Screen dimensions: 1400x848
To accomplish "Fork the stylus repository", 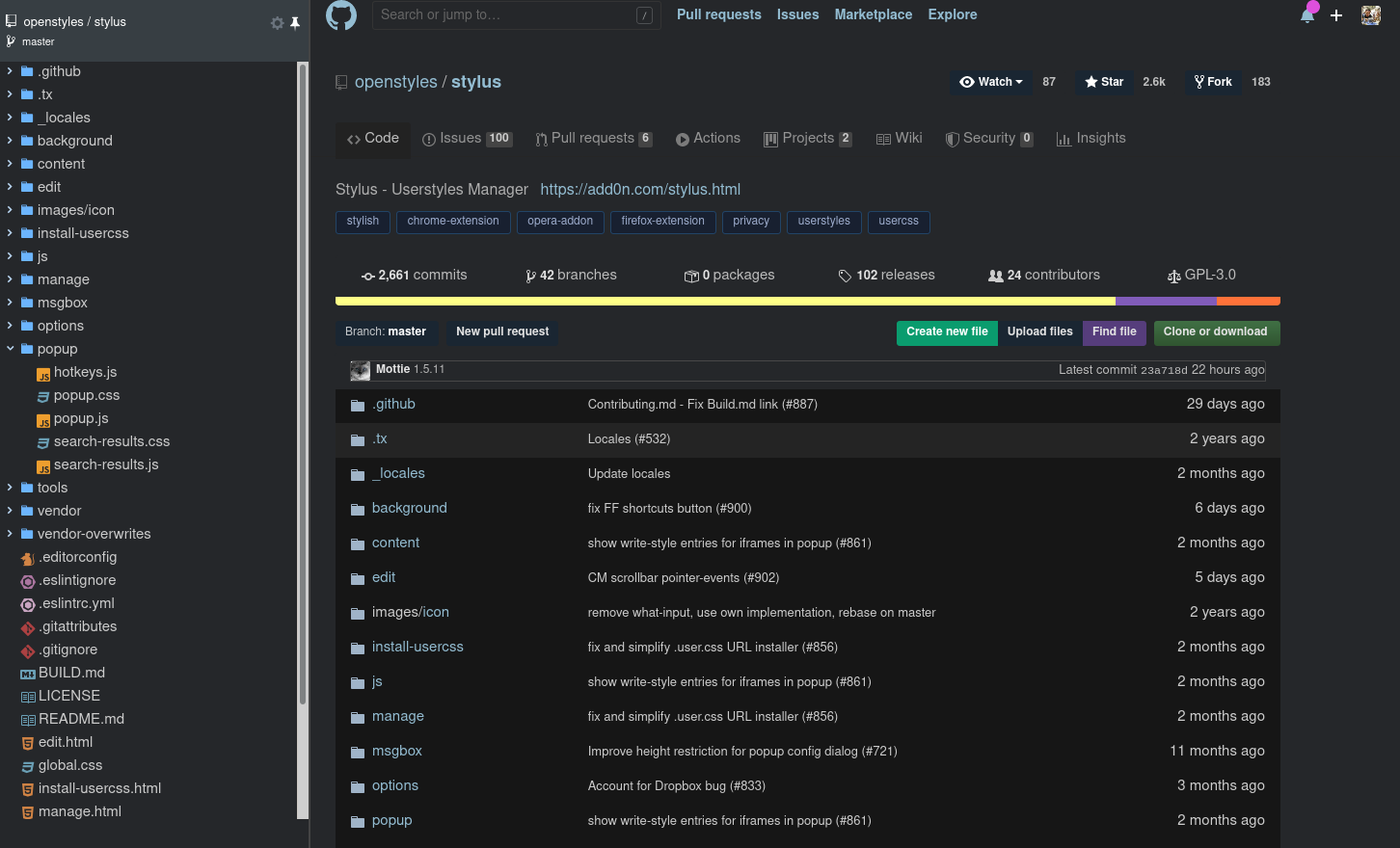I will click(x=1213, y=82).
